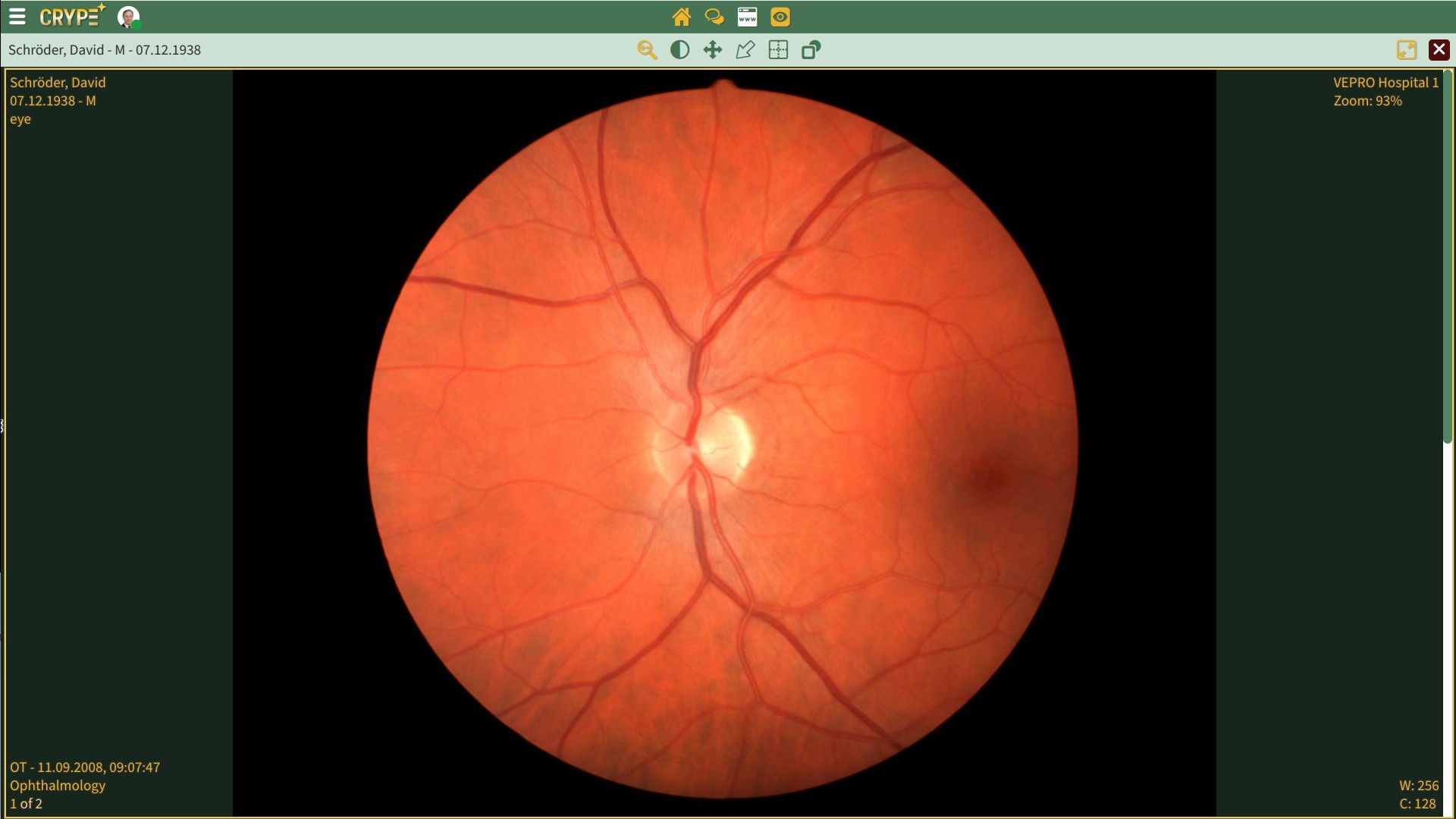Open the www browser window icon
The height and width of the screenshot is (819, 1456).
coord(747,17)
